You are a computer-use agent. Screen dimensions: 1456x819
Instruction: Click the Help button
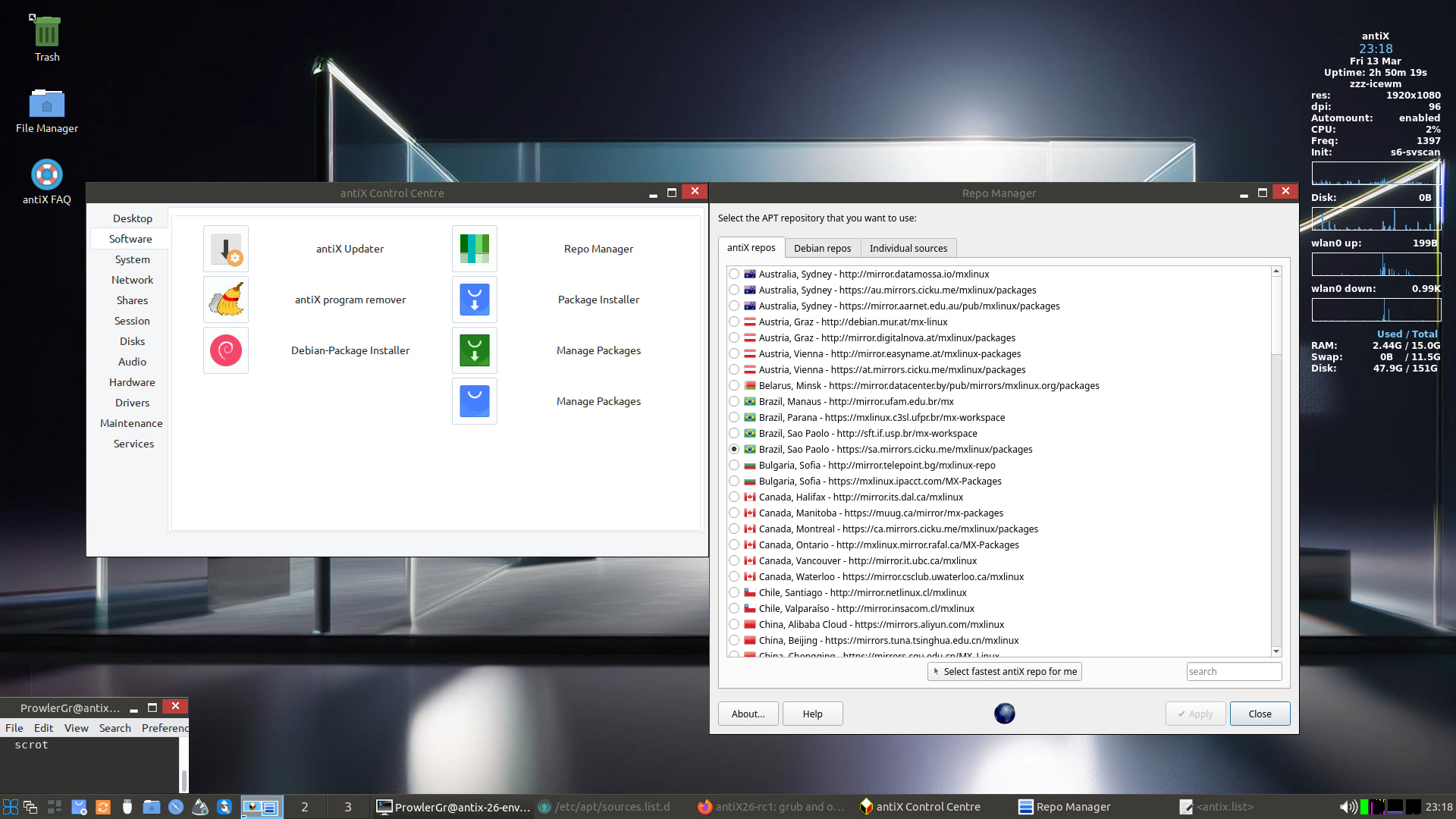(812, 714)
